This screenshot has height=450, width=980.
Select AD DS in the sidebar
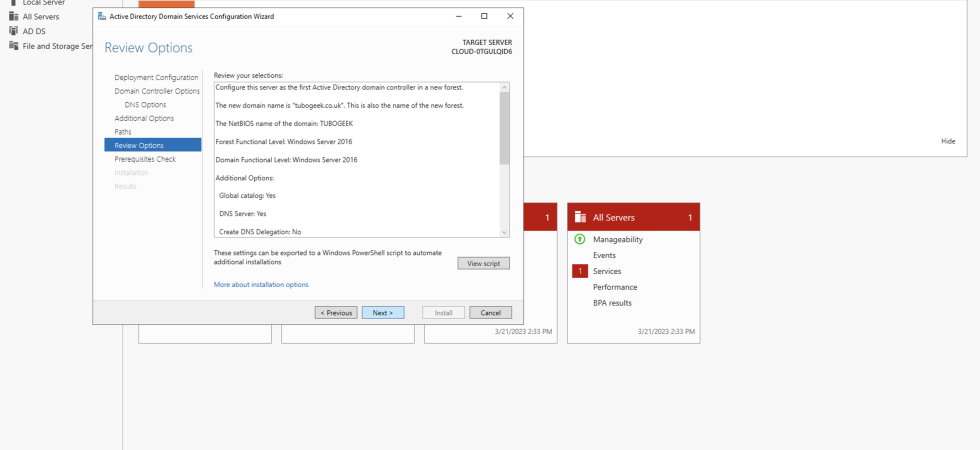click(x=34, y=31)
